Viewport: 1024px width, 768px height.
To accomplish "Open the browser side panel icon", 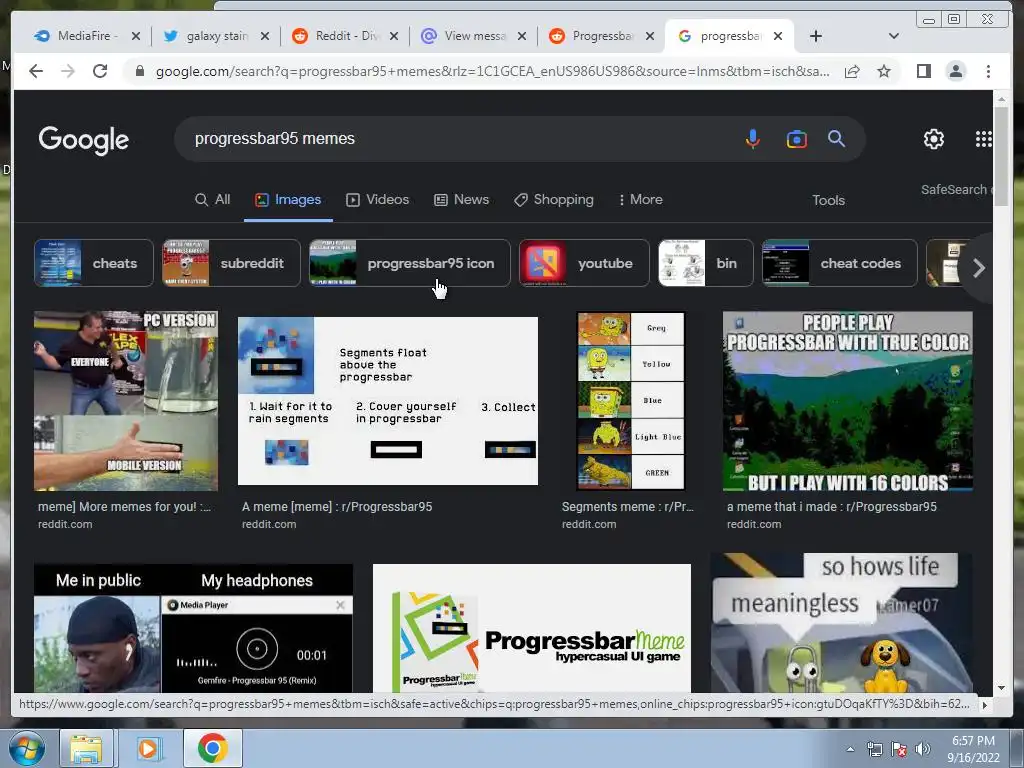I will tap(923, 71).
